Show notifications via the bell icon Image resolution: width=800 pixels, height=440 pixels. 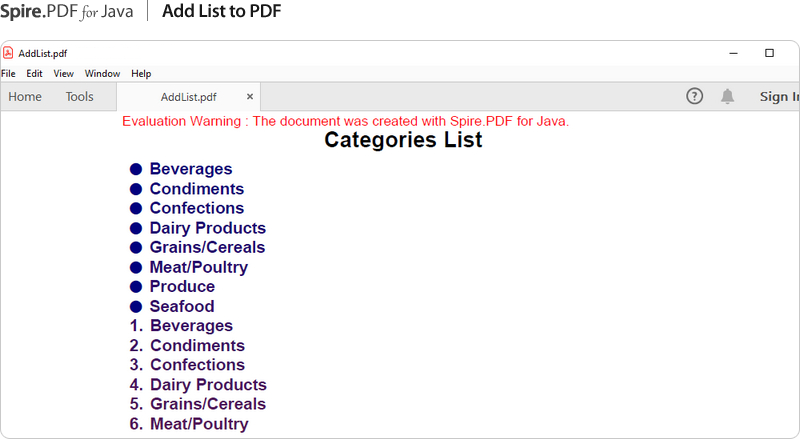(x=728, y=96)
